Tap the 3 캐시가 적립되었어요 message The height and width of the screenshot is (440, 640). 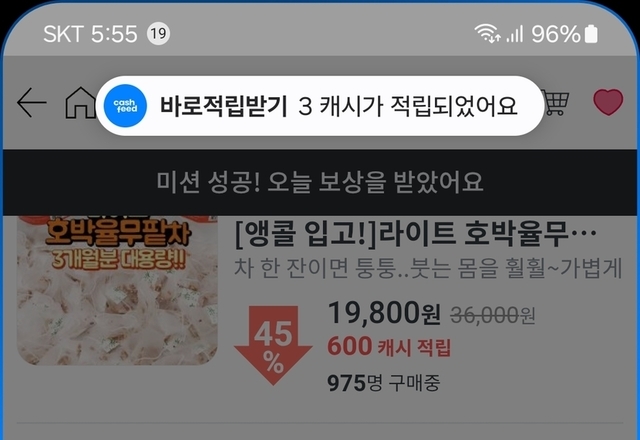(408, 106)
